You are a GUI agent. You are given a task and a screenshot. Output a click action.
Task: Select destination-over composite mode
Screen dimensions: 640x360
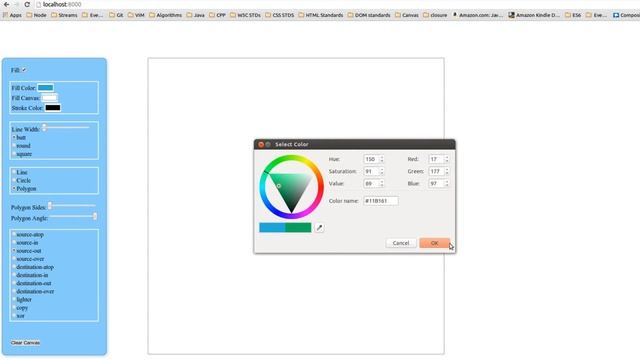pos(14,291)
